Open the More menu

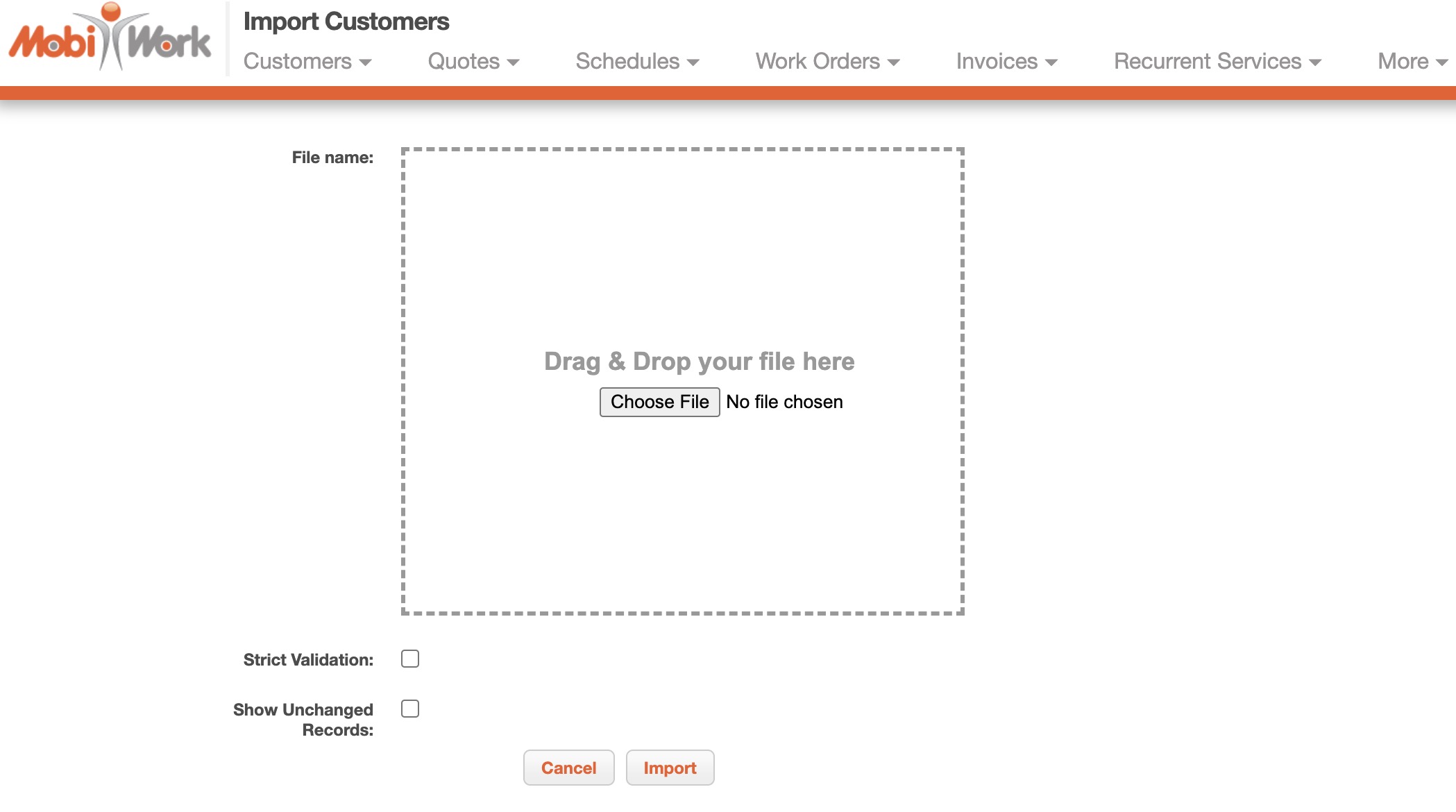1412,61
